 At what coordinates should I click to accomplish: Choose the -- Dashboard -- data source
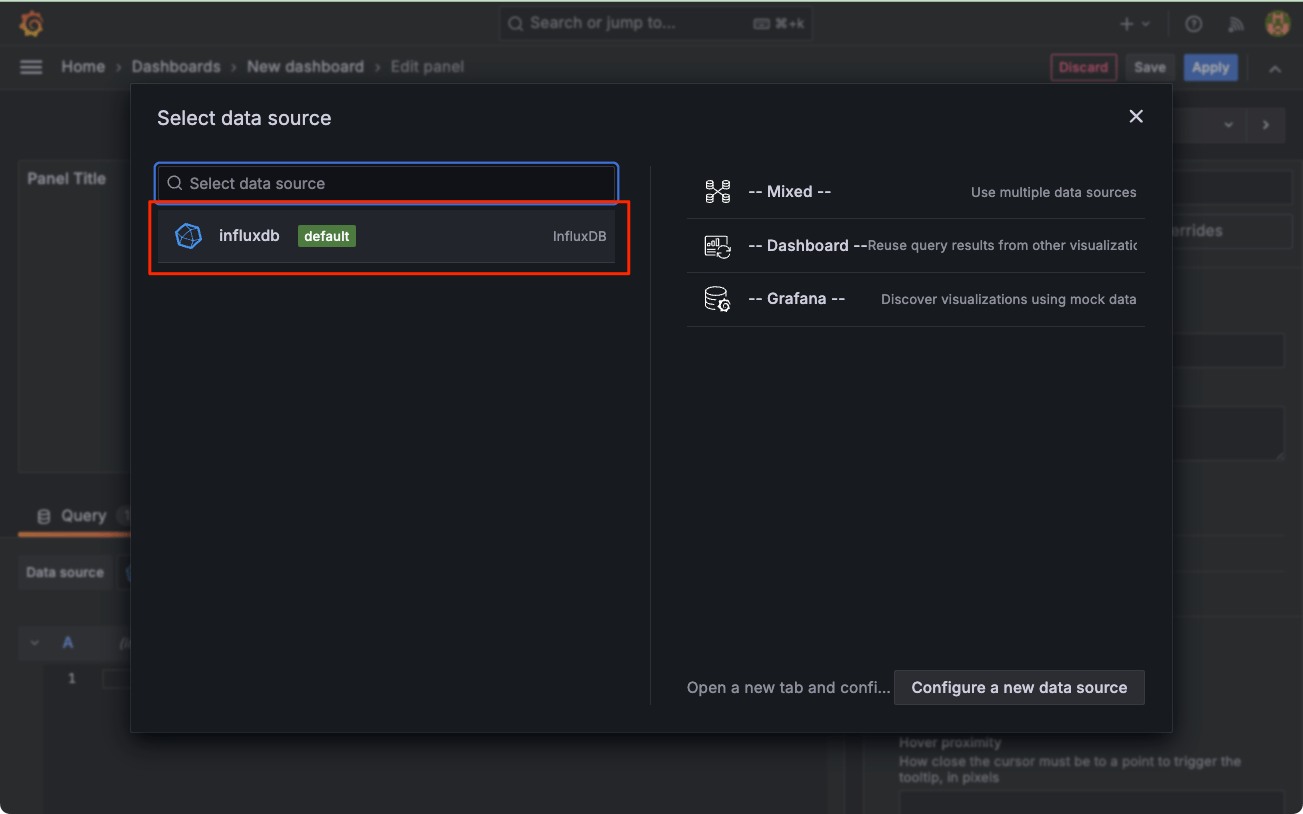click(x=916, y=246)
